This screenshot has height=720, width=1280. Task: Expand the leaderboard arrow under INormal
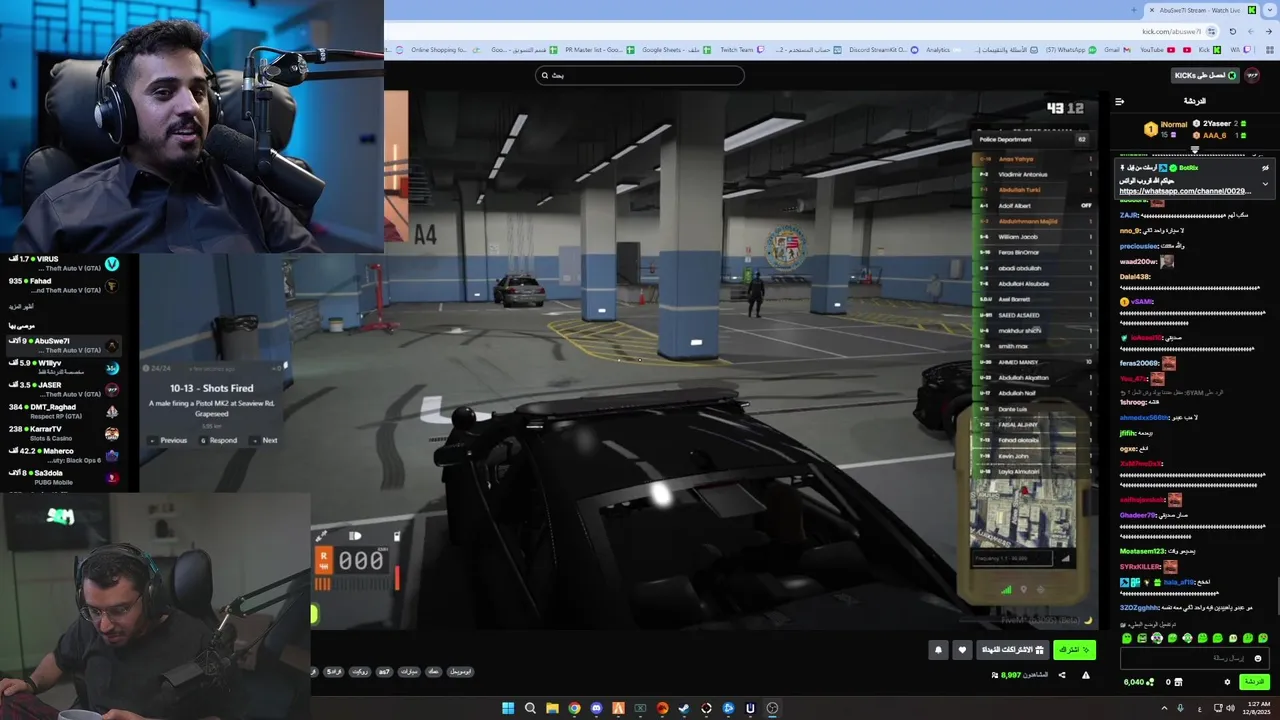pos(1194,149)
